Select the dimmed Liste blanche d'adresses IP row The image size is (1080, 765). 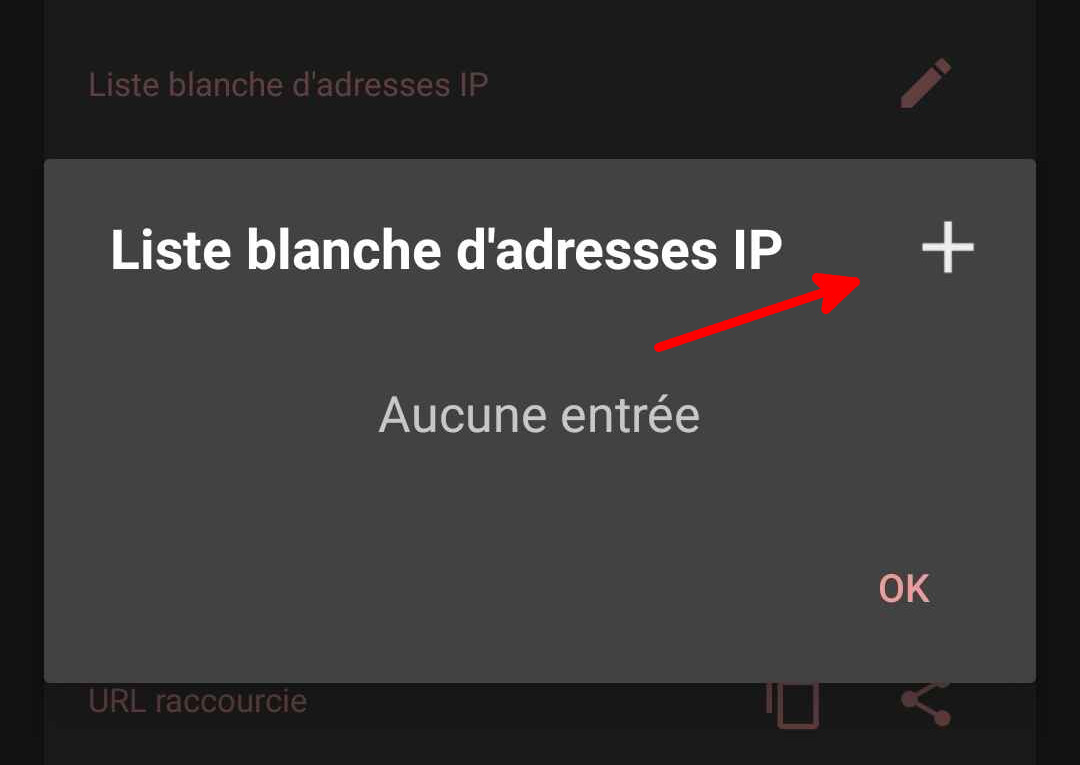coord(540,84)
